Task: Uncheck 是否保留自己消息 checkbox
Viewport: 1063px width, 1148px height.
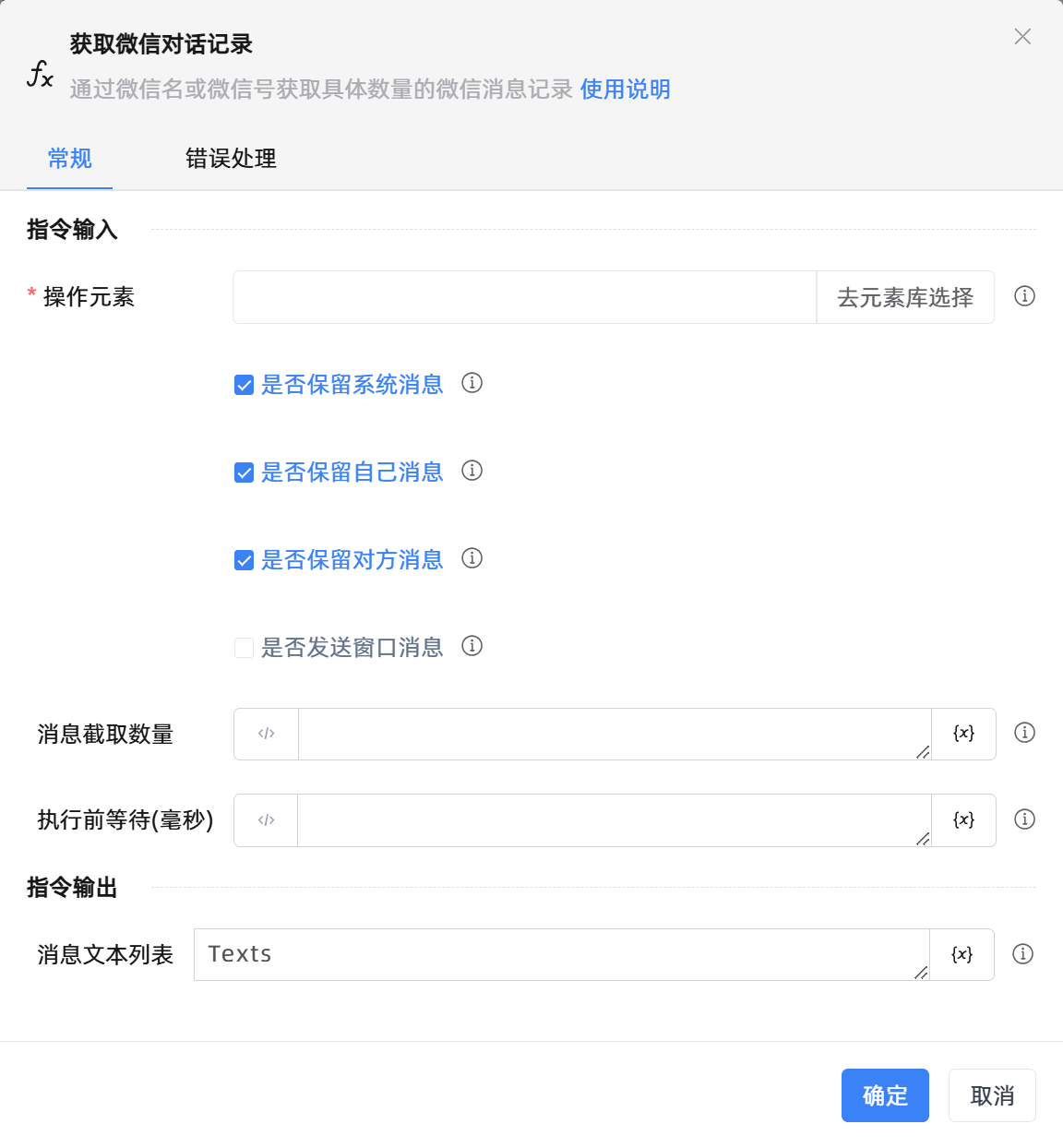Action: pos(244,472)
